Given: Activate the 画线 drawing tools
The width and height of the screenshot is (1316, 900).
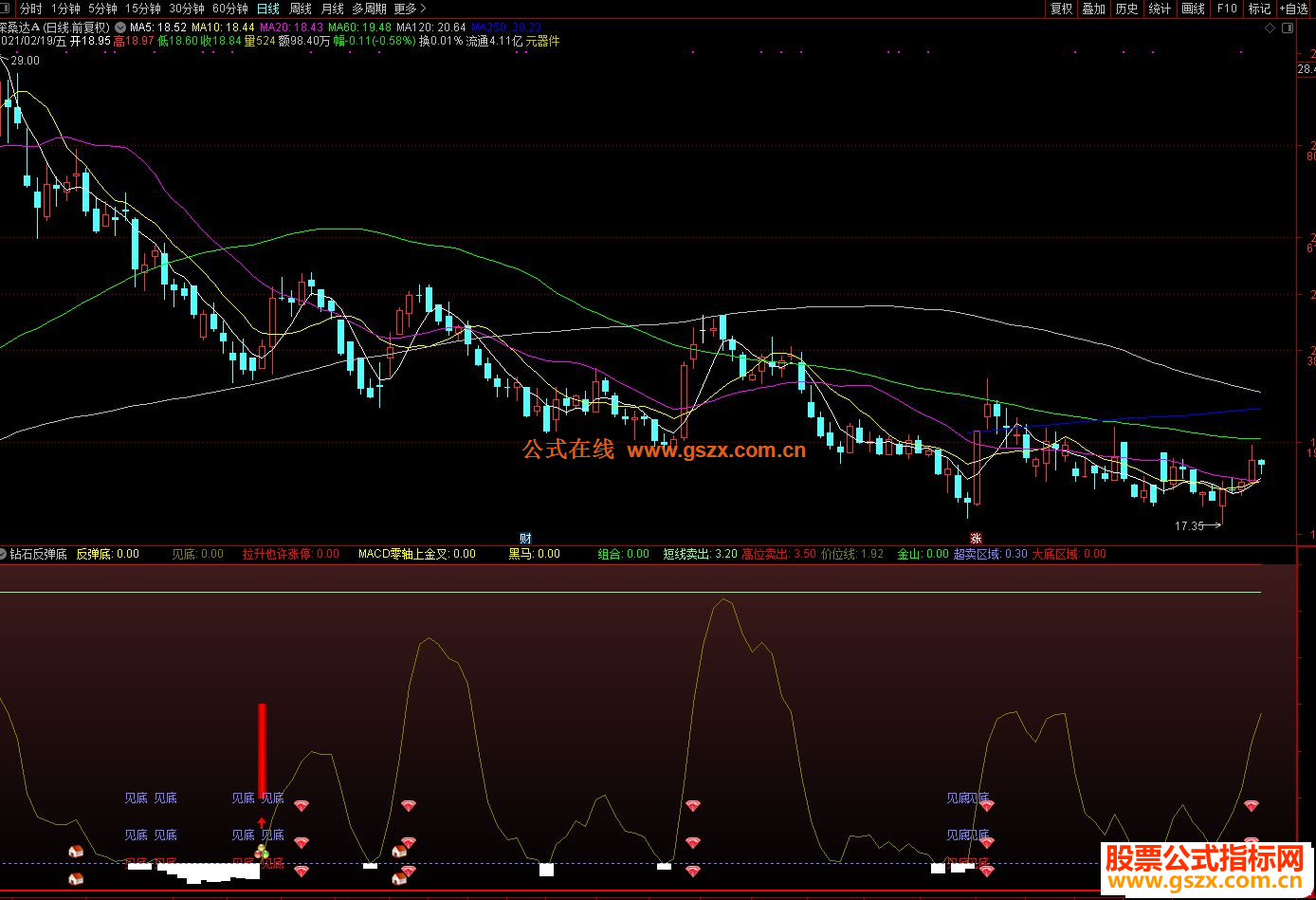Looking at the screenshot, I should coord(1194,9).
